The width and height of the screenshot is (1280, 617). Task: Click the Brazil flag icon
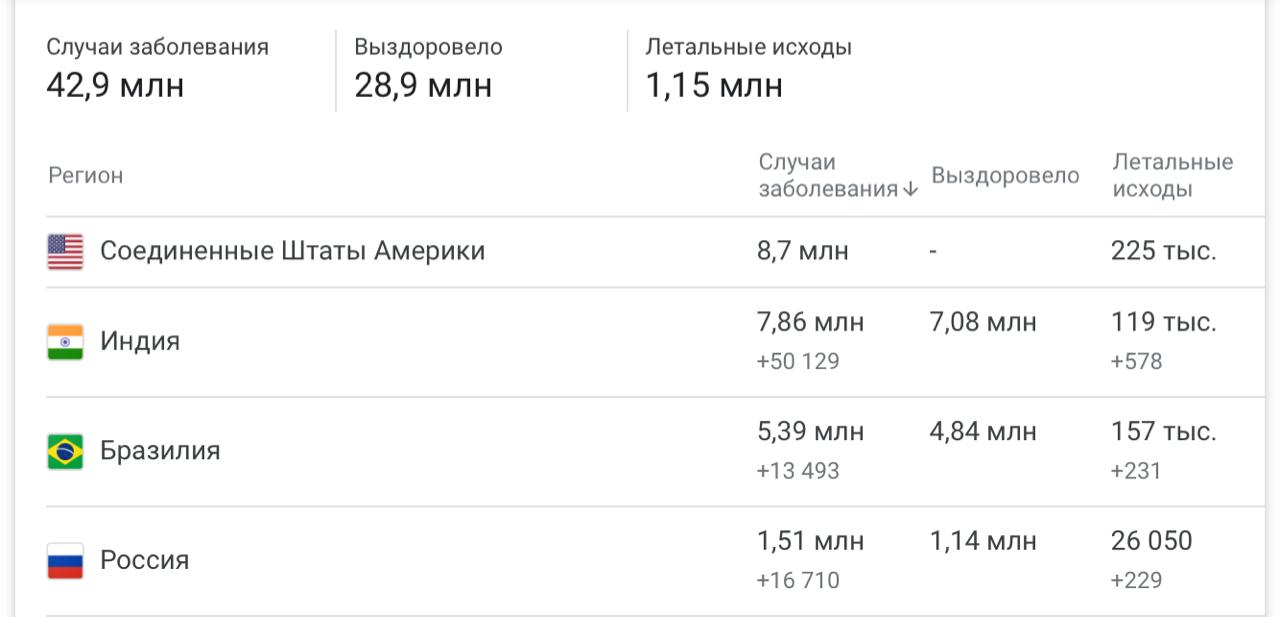[x=65, y=452]
